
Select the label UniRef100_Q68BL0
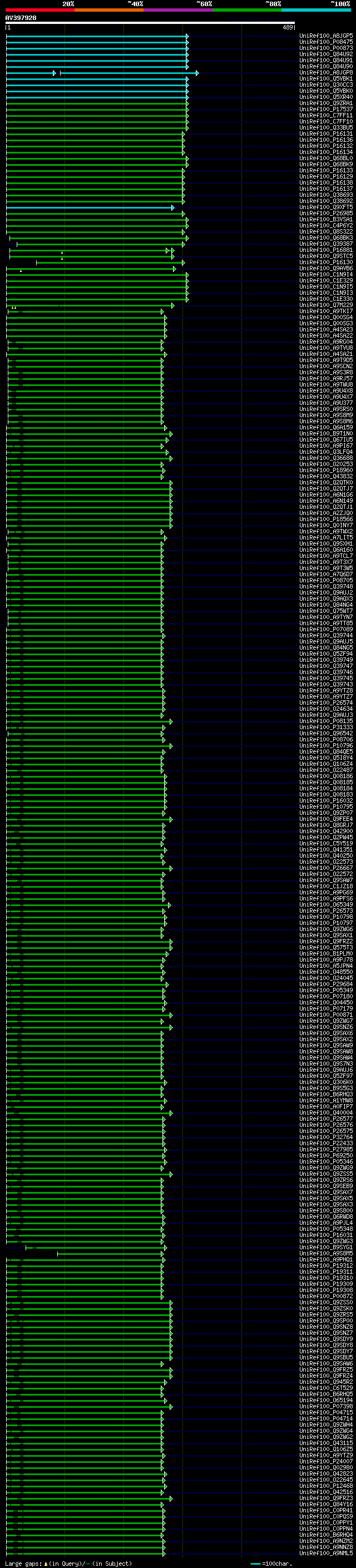pyautogui.click(x=326, y=159)
